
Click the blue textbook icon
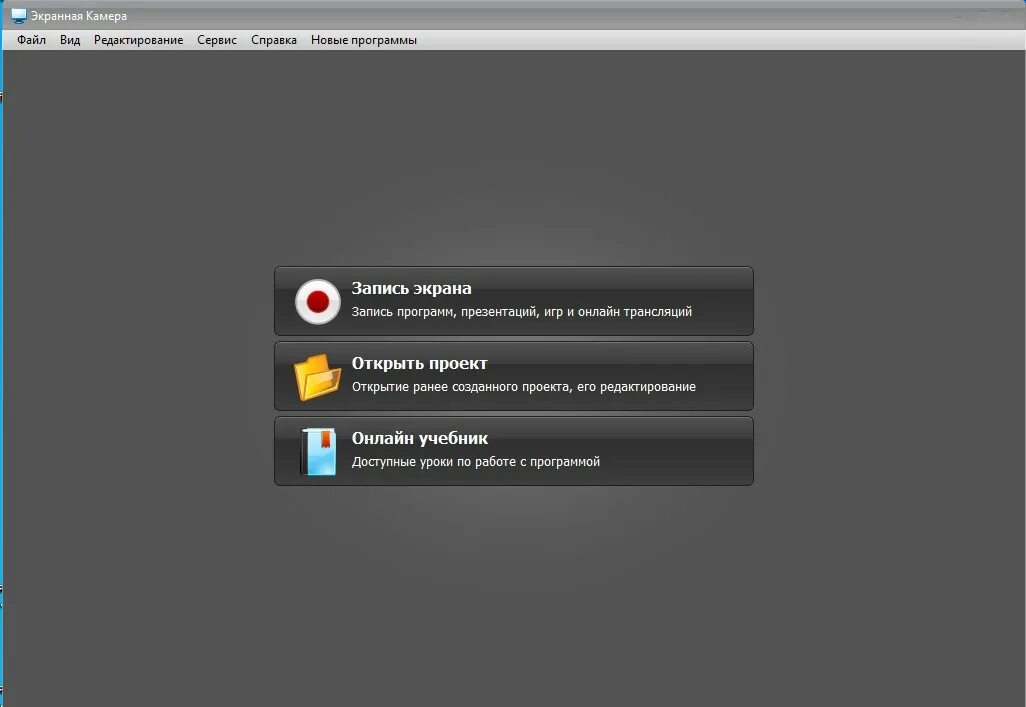tap(319, 452)
